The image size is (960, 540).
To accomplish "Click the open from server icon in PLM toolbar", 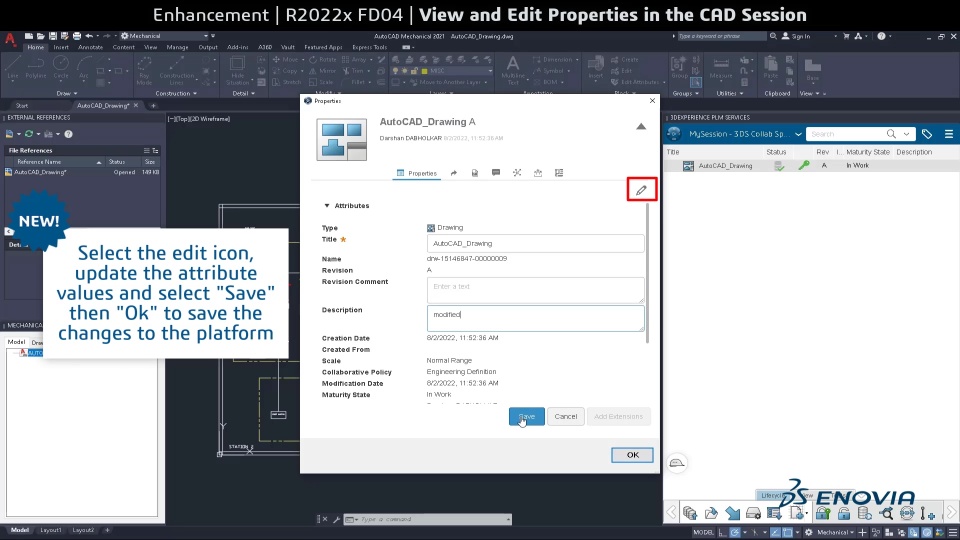I will click(711, 513).
